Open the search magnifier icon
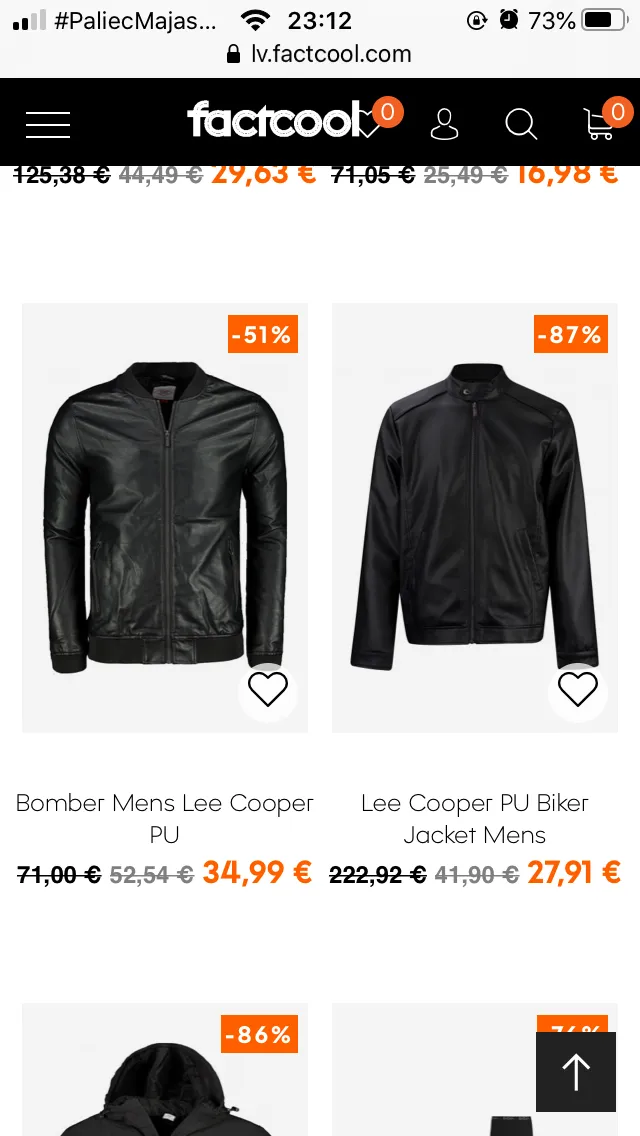Screen dimensions: 640x1136 pyautogui.click(x=521, y=124)
